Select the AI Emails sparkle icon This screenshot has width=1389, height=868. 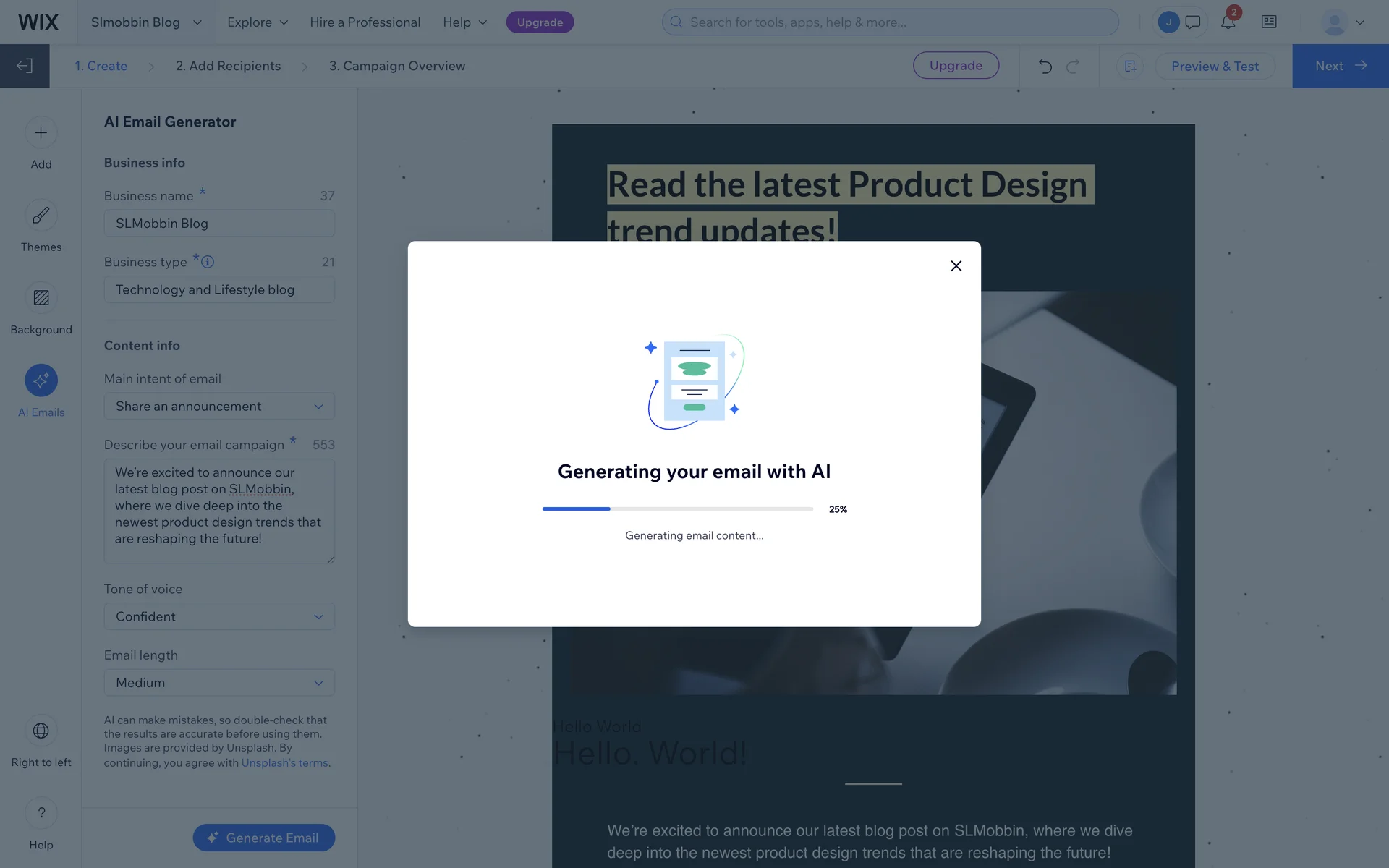(41, 380)
